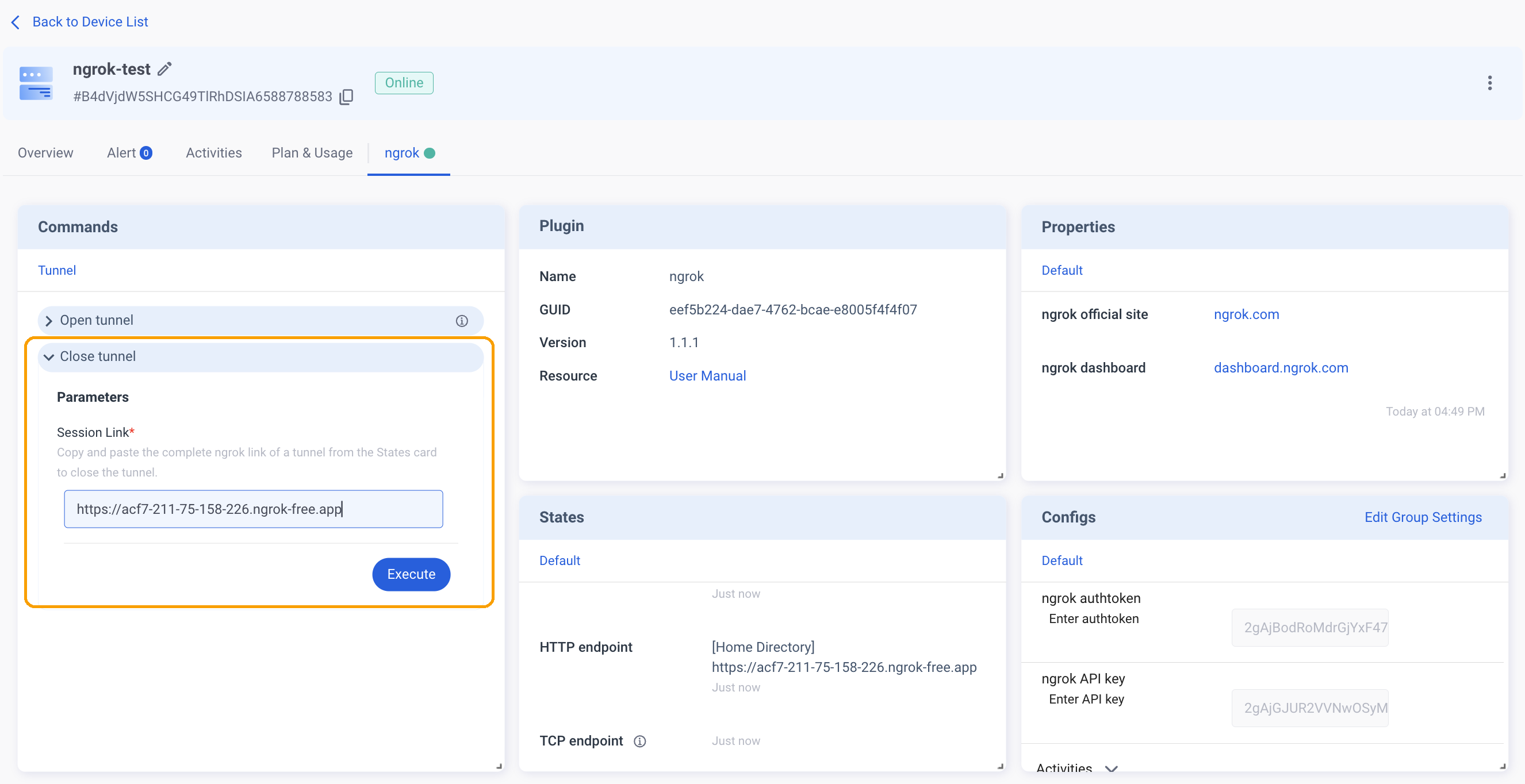Screen dimensions: 1525x784
Task: Click the ngrok tab green status dot
Action: [430, 153]
